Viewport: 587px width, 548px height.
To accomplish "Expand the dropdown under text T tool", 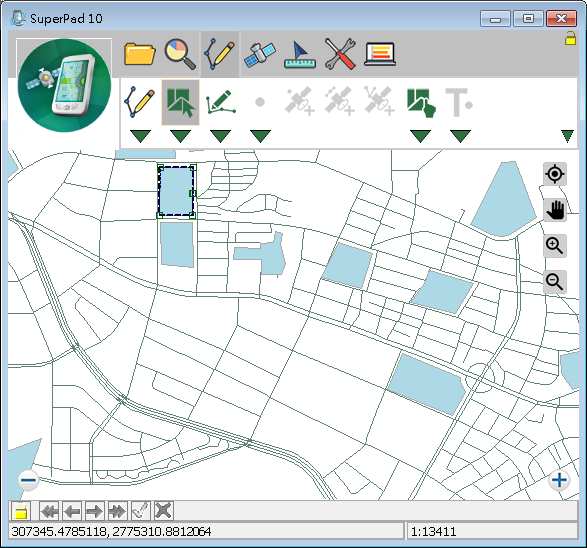I will pos(460,136).
